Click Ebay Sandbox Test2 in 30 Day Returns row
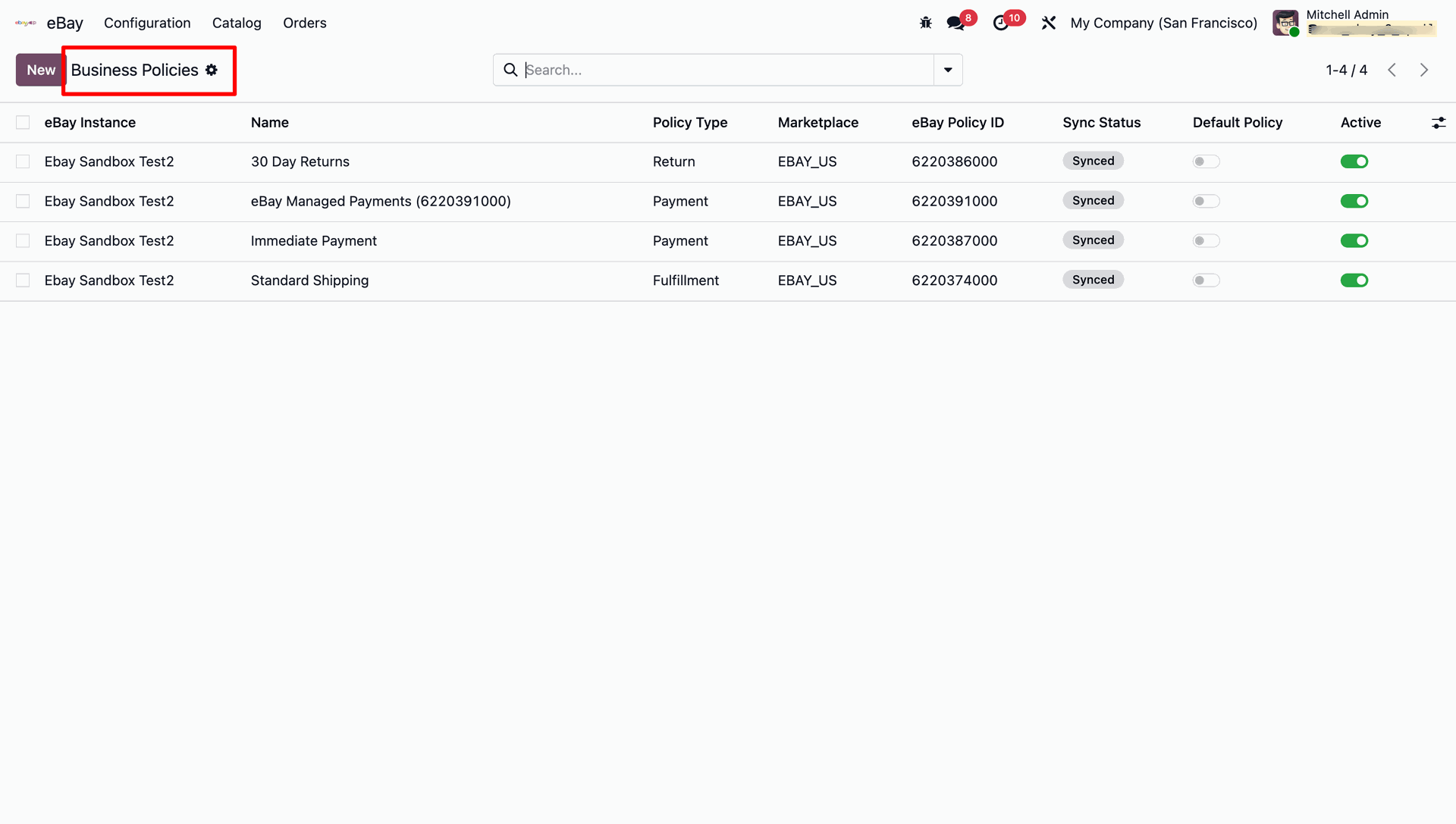Viewport: 1456px width, 824px height. (x=109, y=161)
